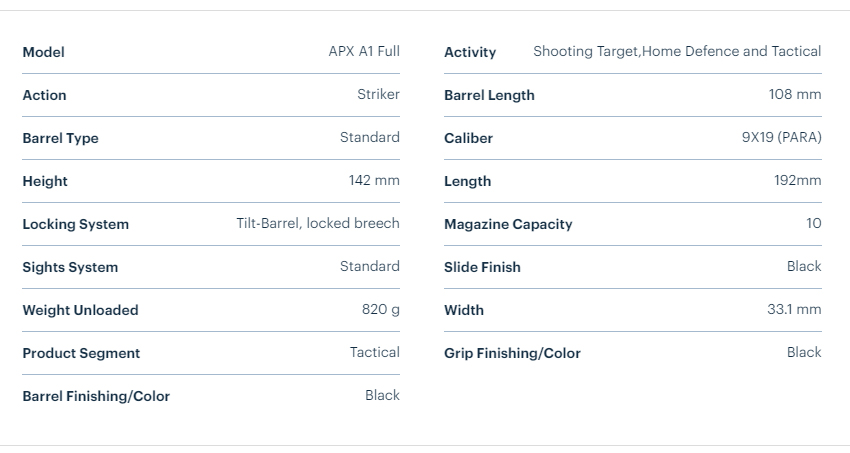Click the Striker action value
The width and height of the screenshot is (850, 453).
click(378, 94)
